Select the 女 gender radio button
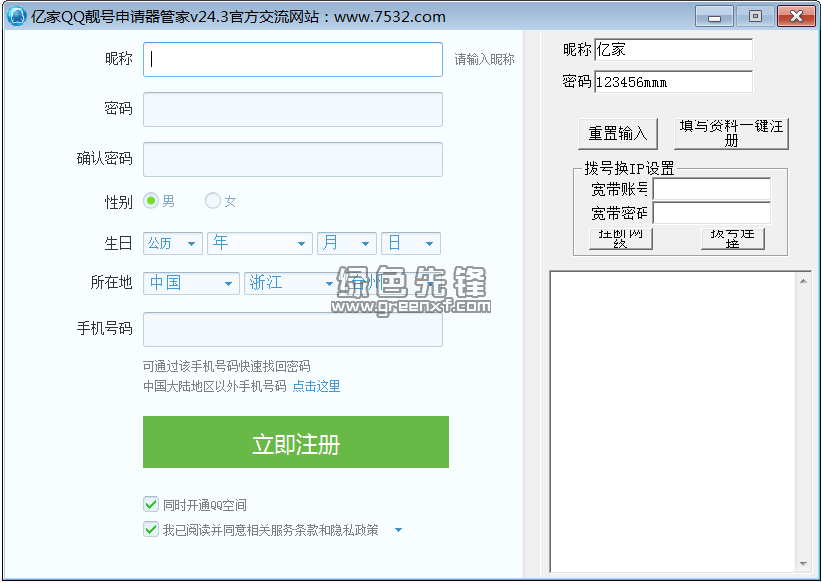This screenshot has height=583, width=822. click(212, 201)
